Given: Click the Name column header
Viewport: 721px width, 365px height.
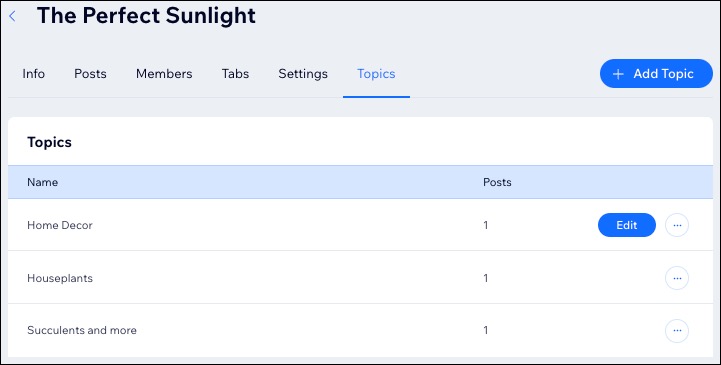Looking at the screenshot, I should click(x=42, y=182).
